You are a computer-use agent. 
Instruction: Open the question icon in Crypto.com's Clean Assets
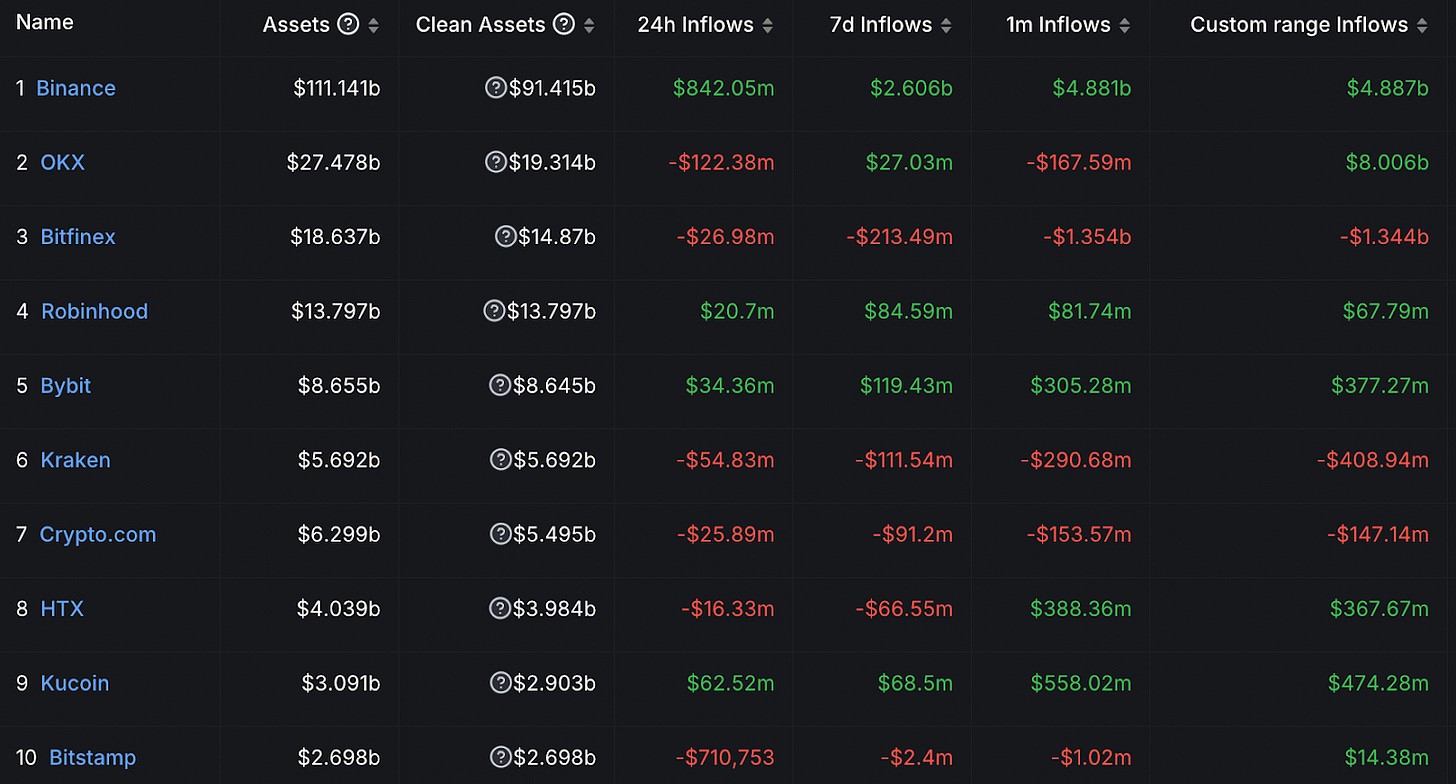(x=501, y=534)
